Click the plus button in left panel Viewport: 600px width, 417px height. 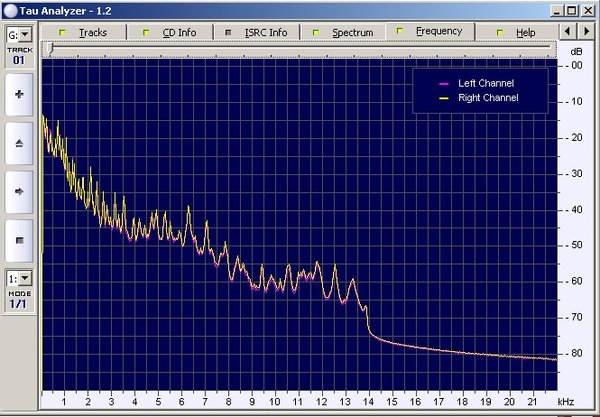pos(19,94)
